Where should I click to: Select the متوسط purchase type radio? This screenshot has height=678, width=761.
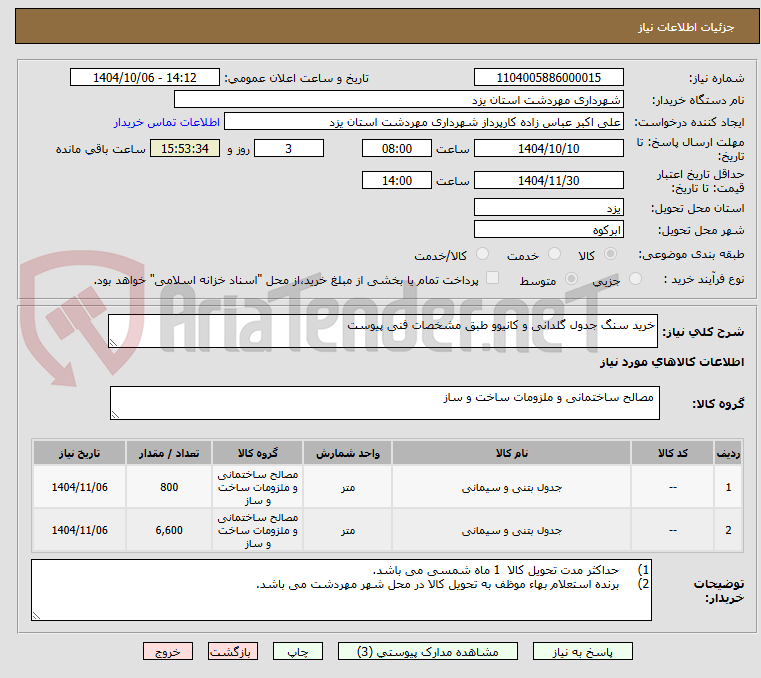571,279
